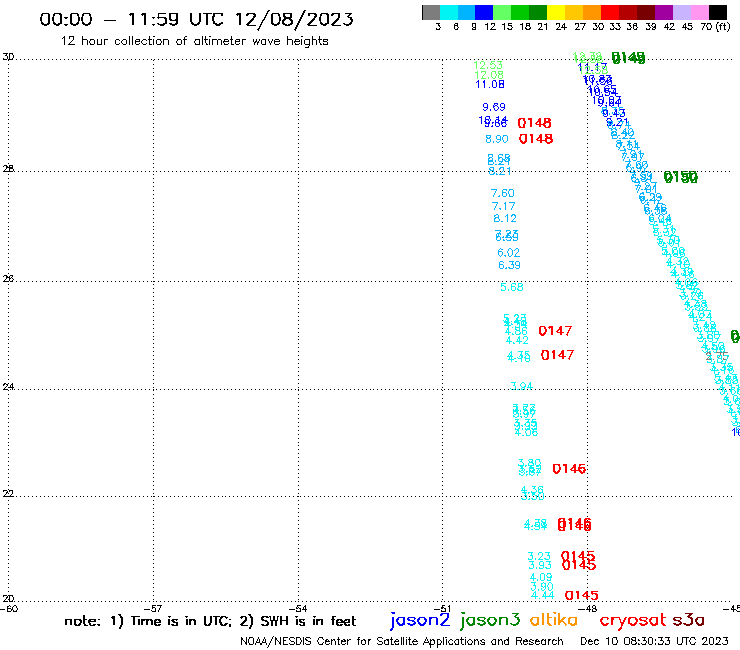This screenshot has height=650, width=740.
Task: Click the "4.44" wave height value
Action: click(542, 596)
